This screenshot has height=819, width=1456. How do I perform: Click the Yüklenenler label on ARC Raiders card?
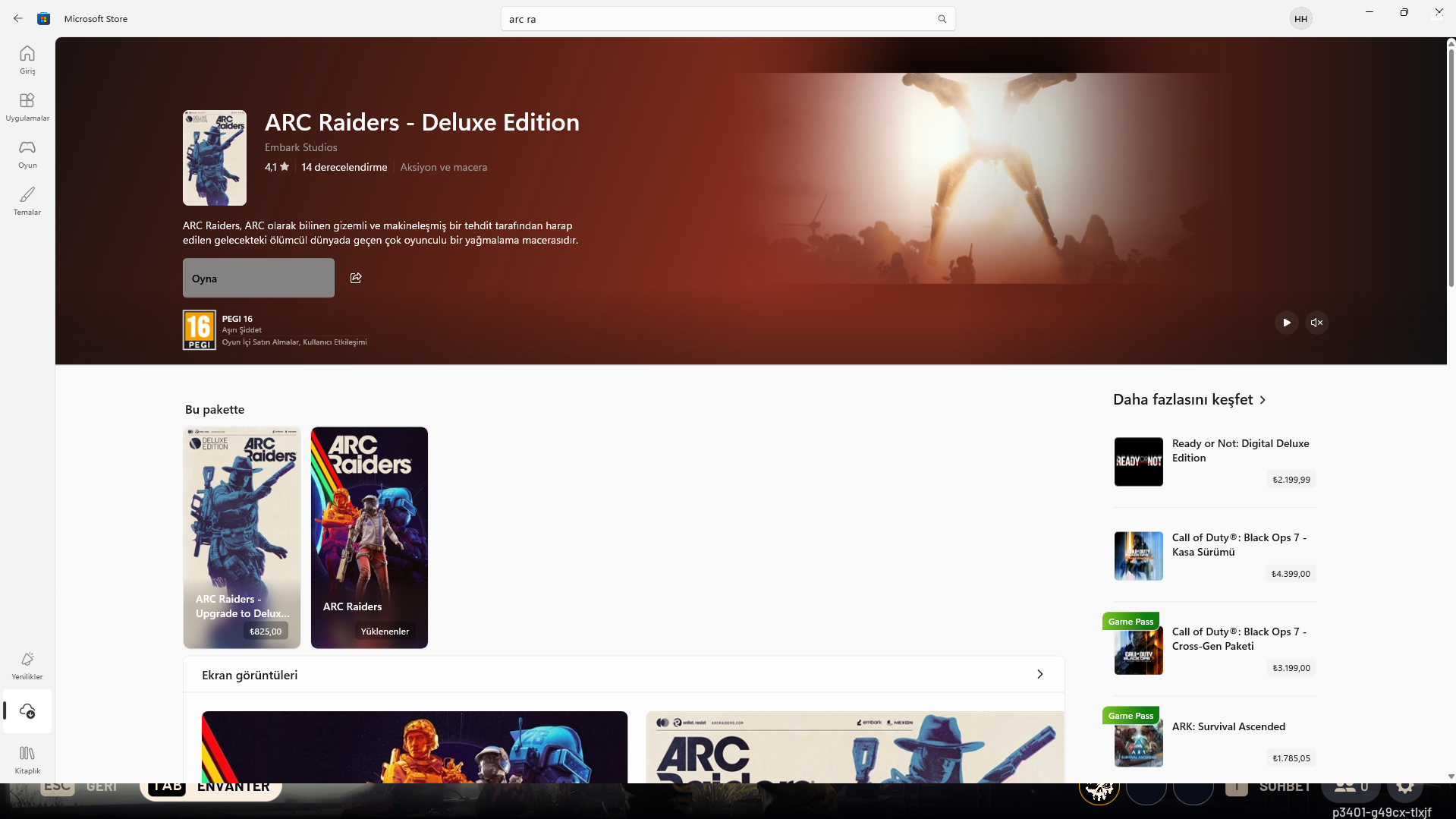(x=385, y=632)
